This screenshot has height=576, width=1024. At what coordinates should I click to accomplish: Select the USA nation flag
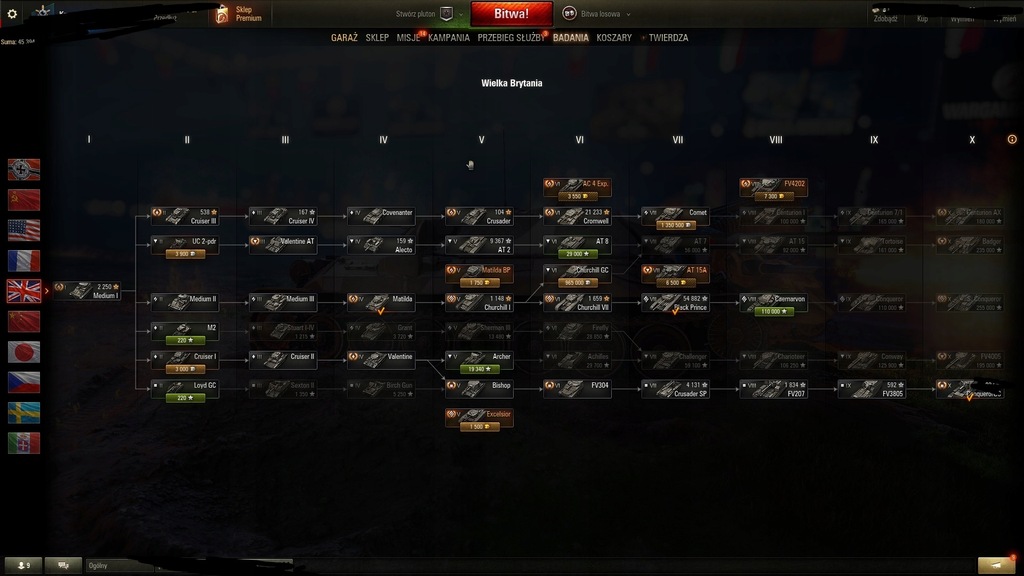(x=24, y=231)
